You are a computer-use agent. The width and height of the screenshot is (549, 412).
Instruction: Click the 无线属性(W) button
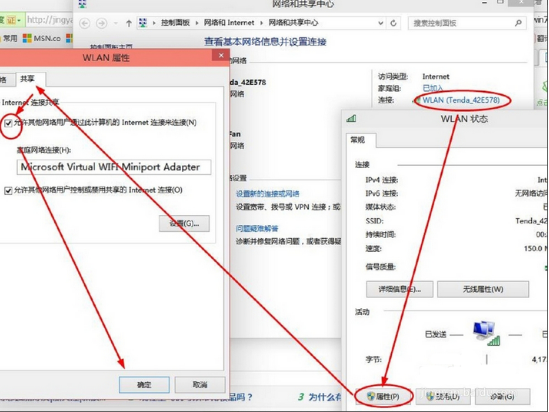483,289
